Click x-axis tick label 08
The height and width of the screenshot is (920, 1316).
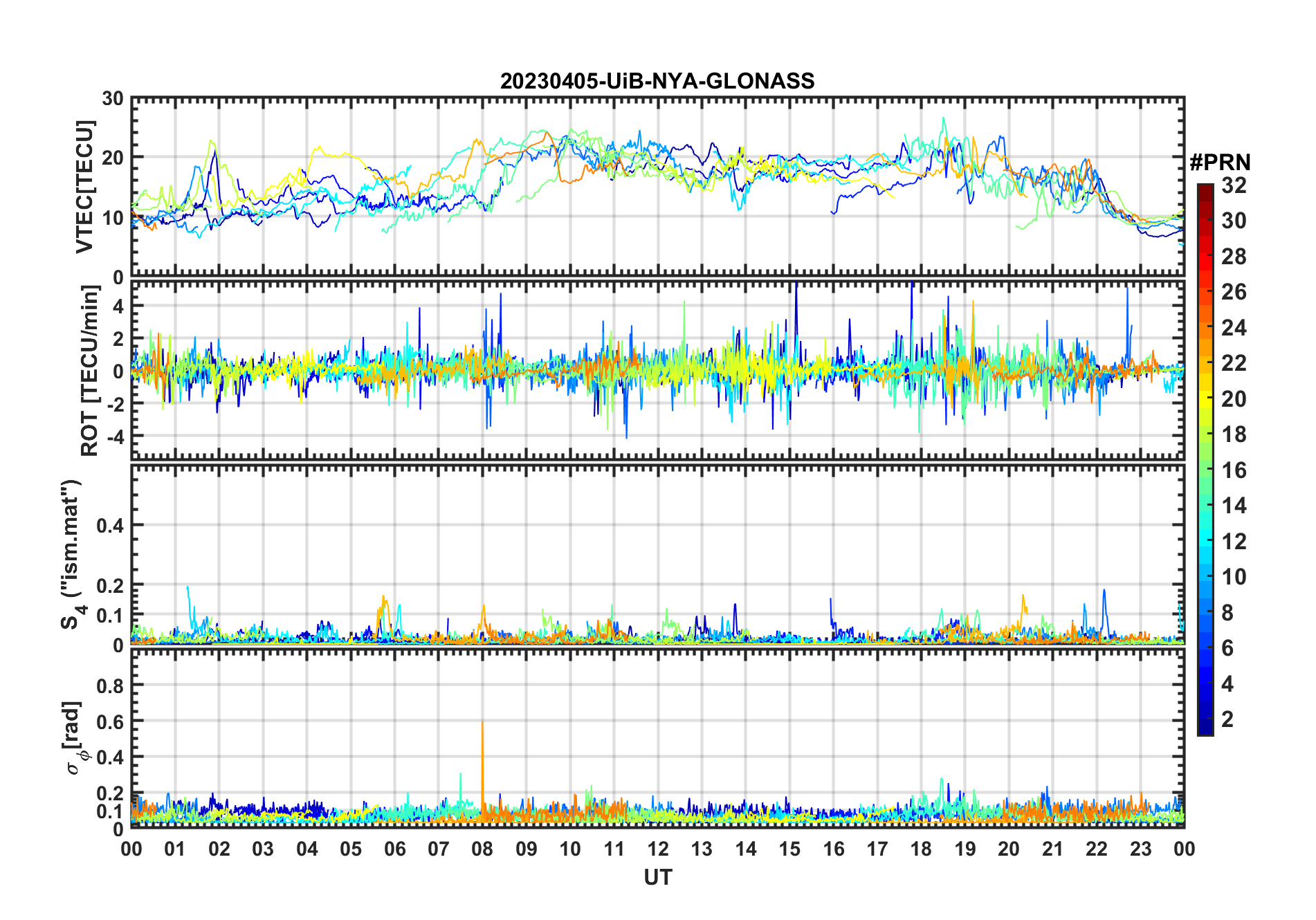[482, 849]
